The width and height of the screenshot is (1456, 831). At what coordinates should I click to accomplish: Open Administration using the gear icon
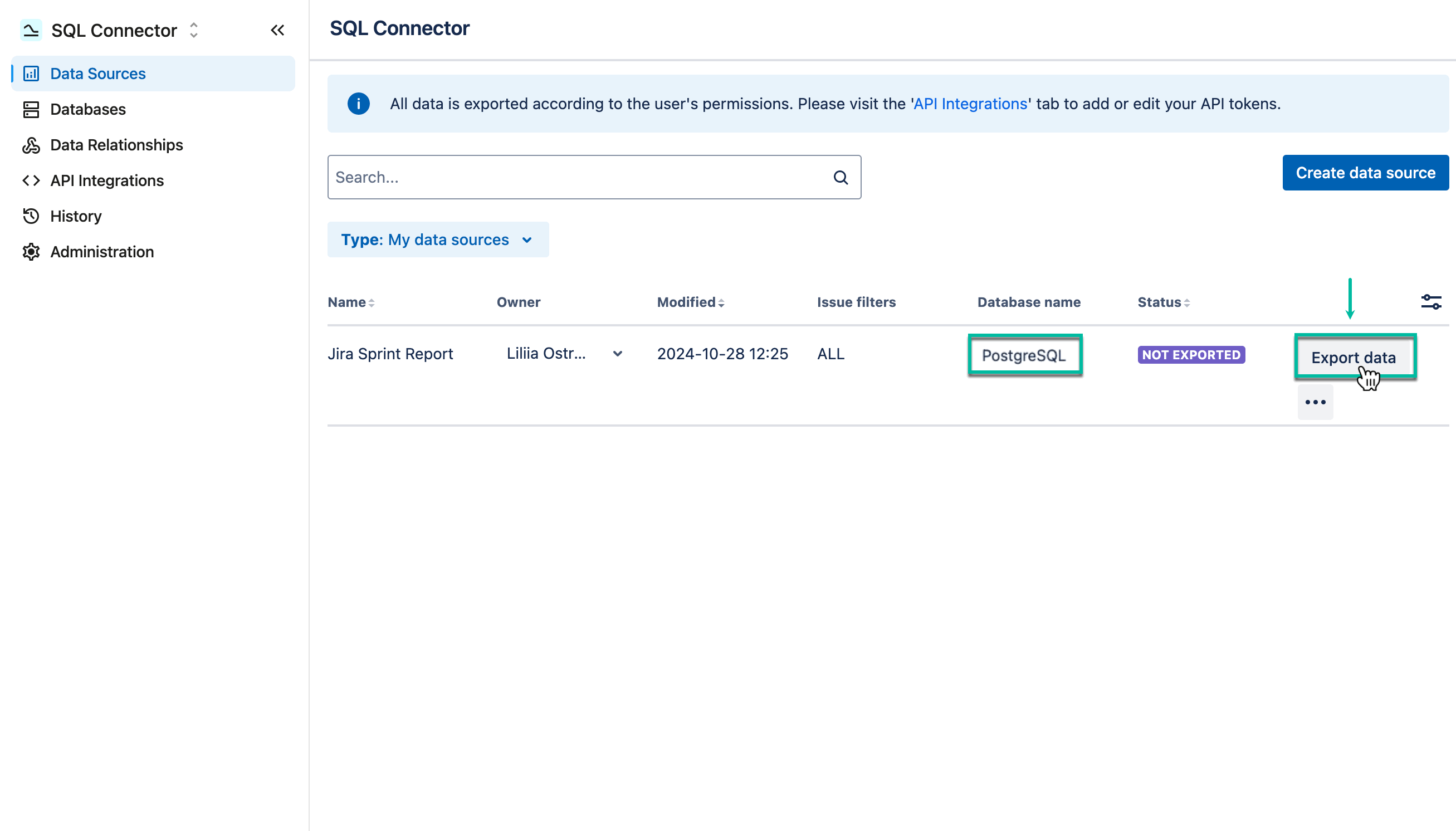click(31, 252)
